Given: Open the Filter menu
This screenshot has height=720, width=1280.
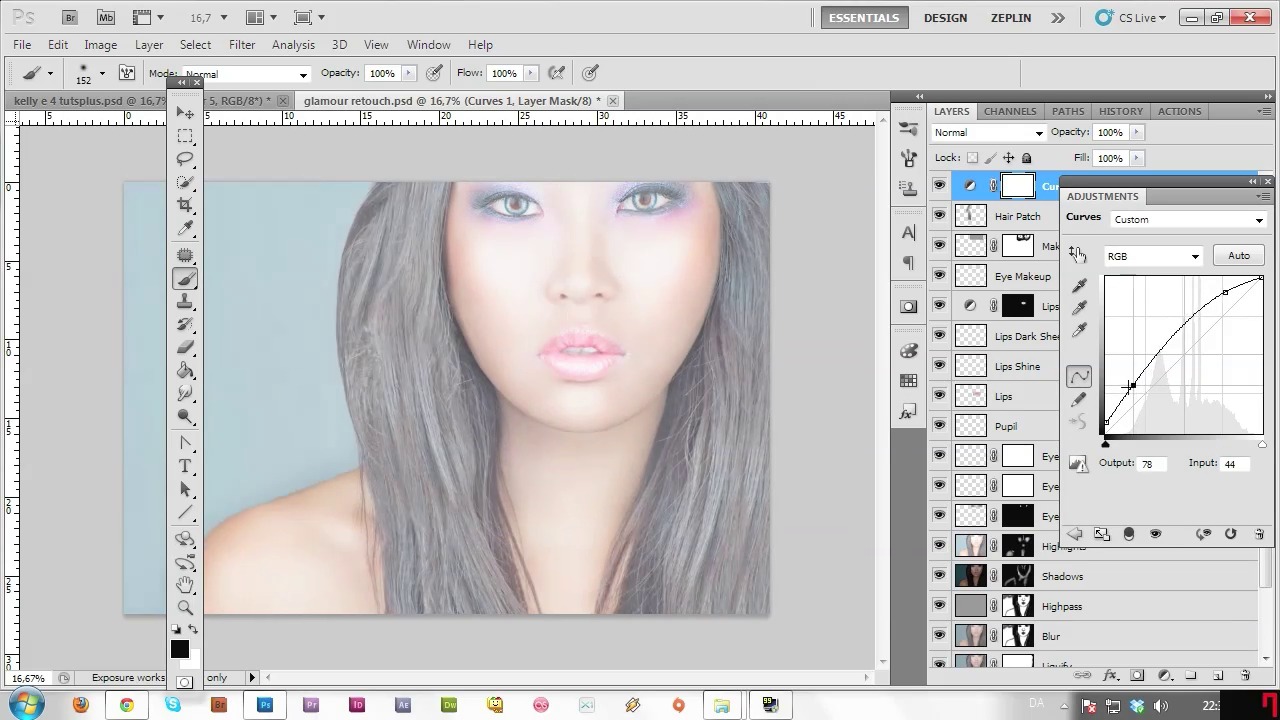Looking at the screenshot, I should [242, 45].
